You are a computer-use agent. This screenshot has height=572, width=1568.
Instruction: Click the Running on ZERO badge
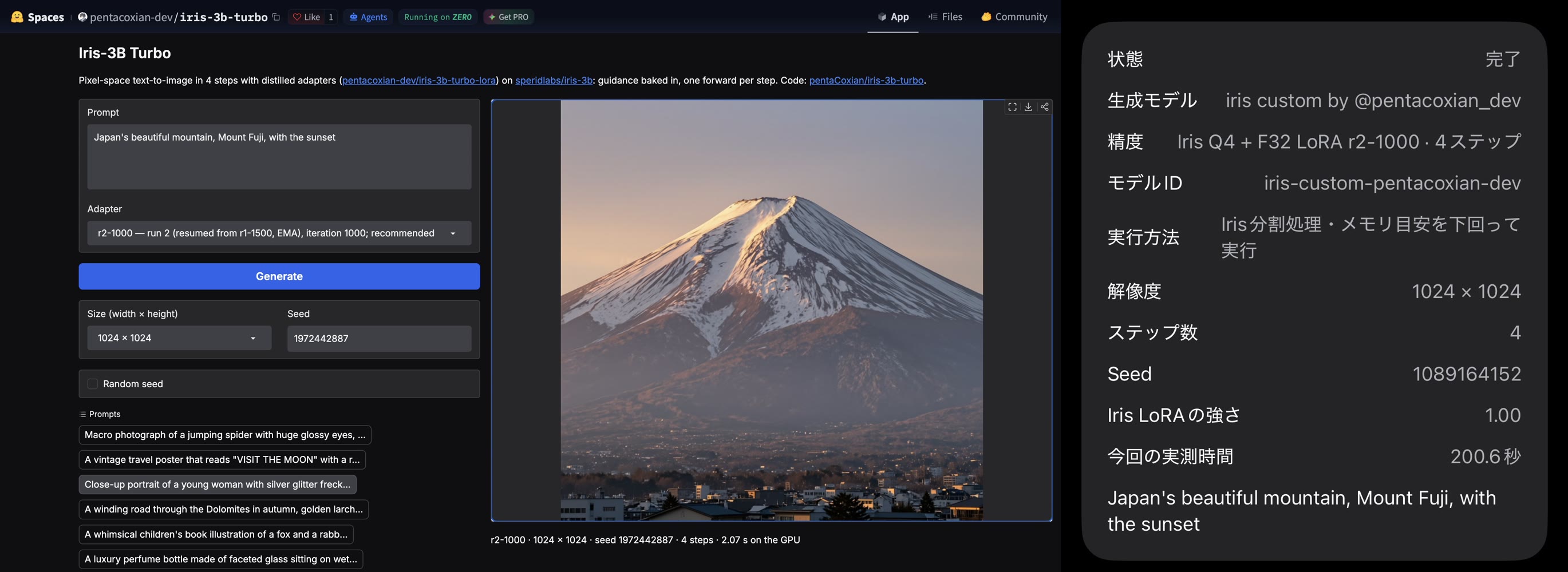[x=437, y=17]
